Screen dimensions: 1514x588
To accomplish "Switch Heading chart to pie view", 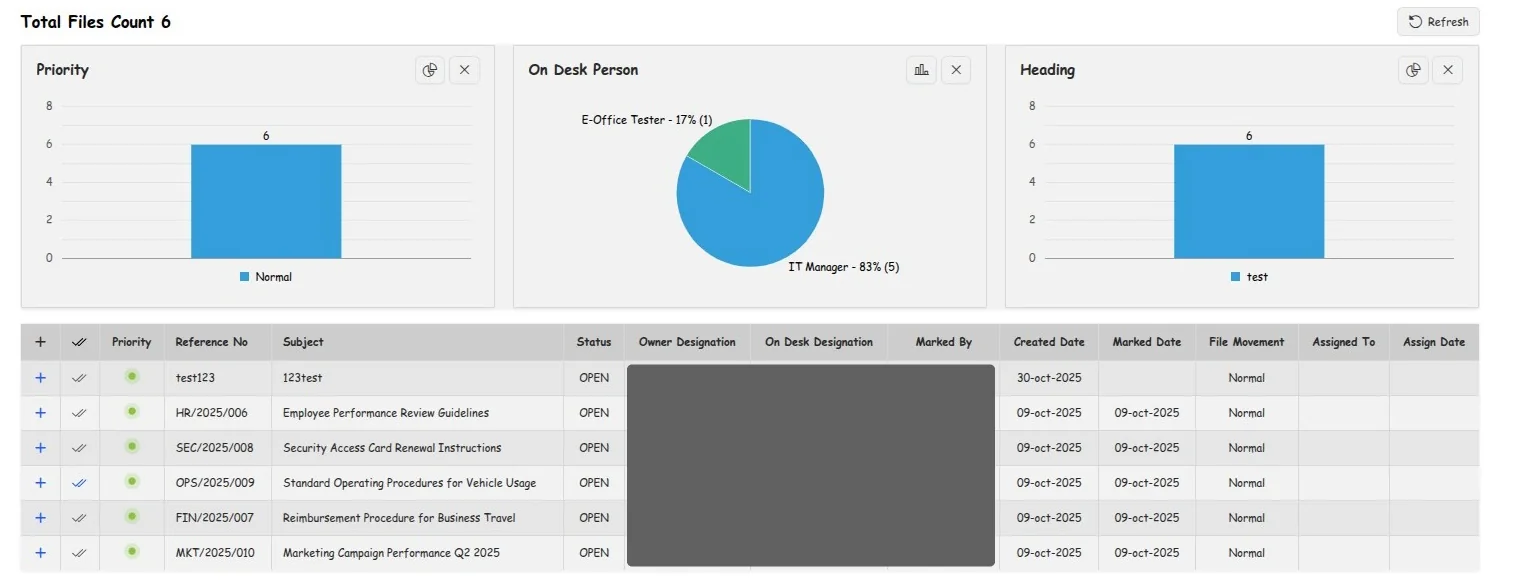I will click(1413, 70).
